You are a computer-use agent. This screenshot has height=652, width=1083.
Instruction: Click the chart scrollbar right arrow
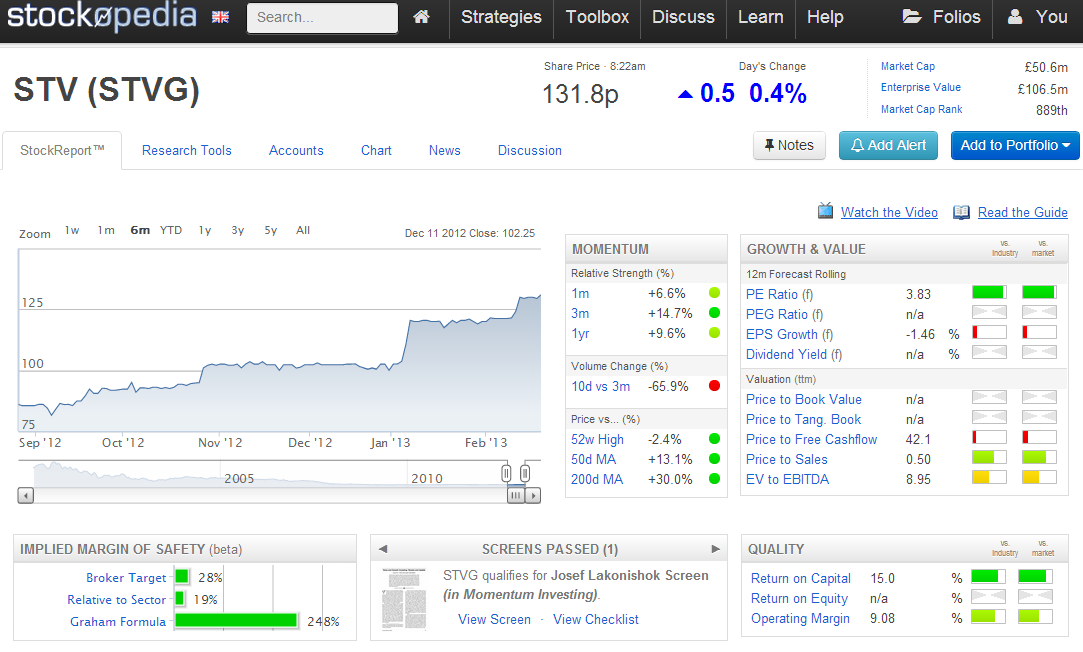pyautogui.click(x=533, y=495)
